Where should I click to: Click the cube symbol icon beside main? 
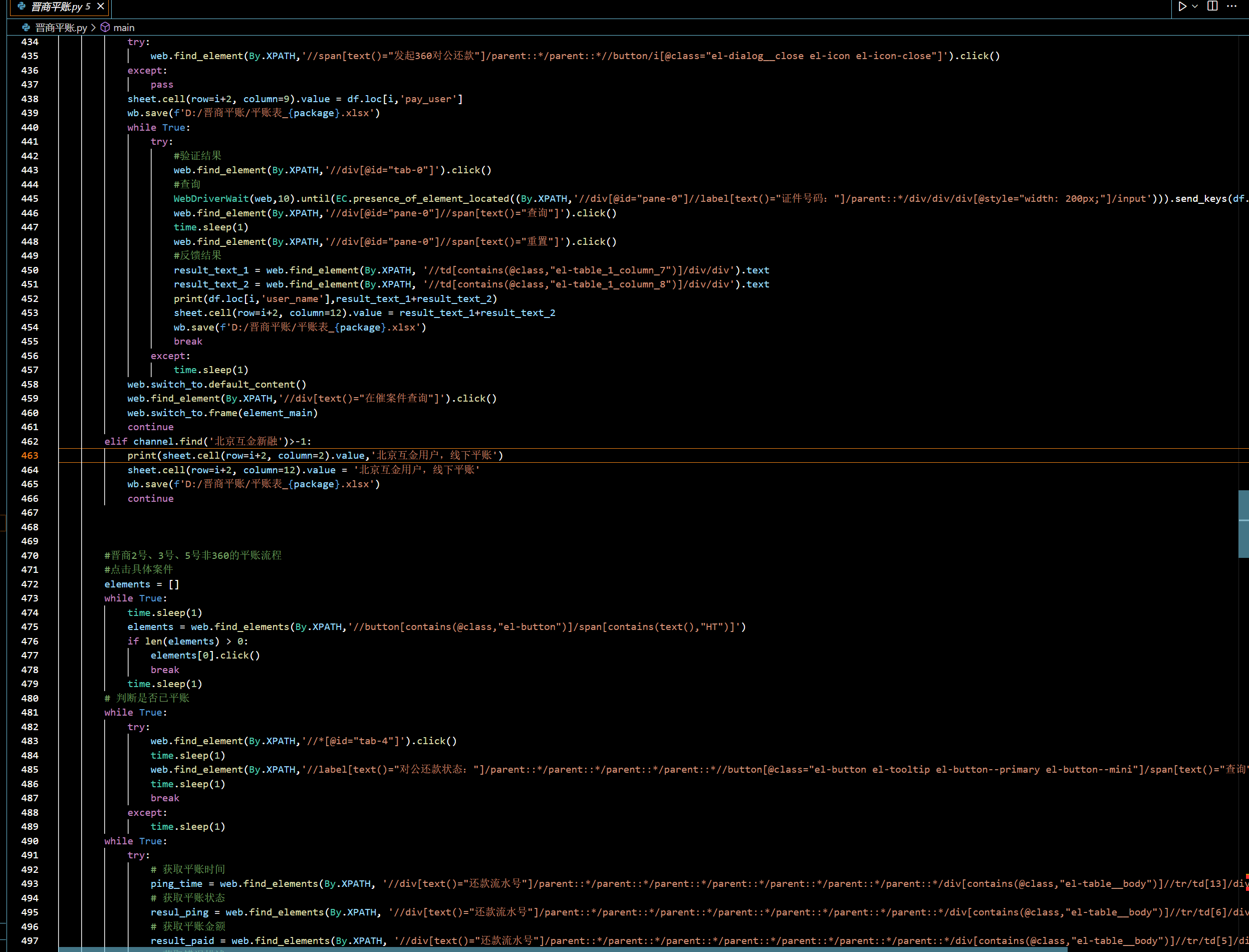click(x=105, y=27)
